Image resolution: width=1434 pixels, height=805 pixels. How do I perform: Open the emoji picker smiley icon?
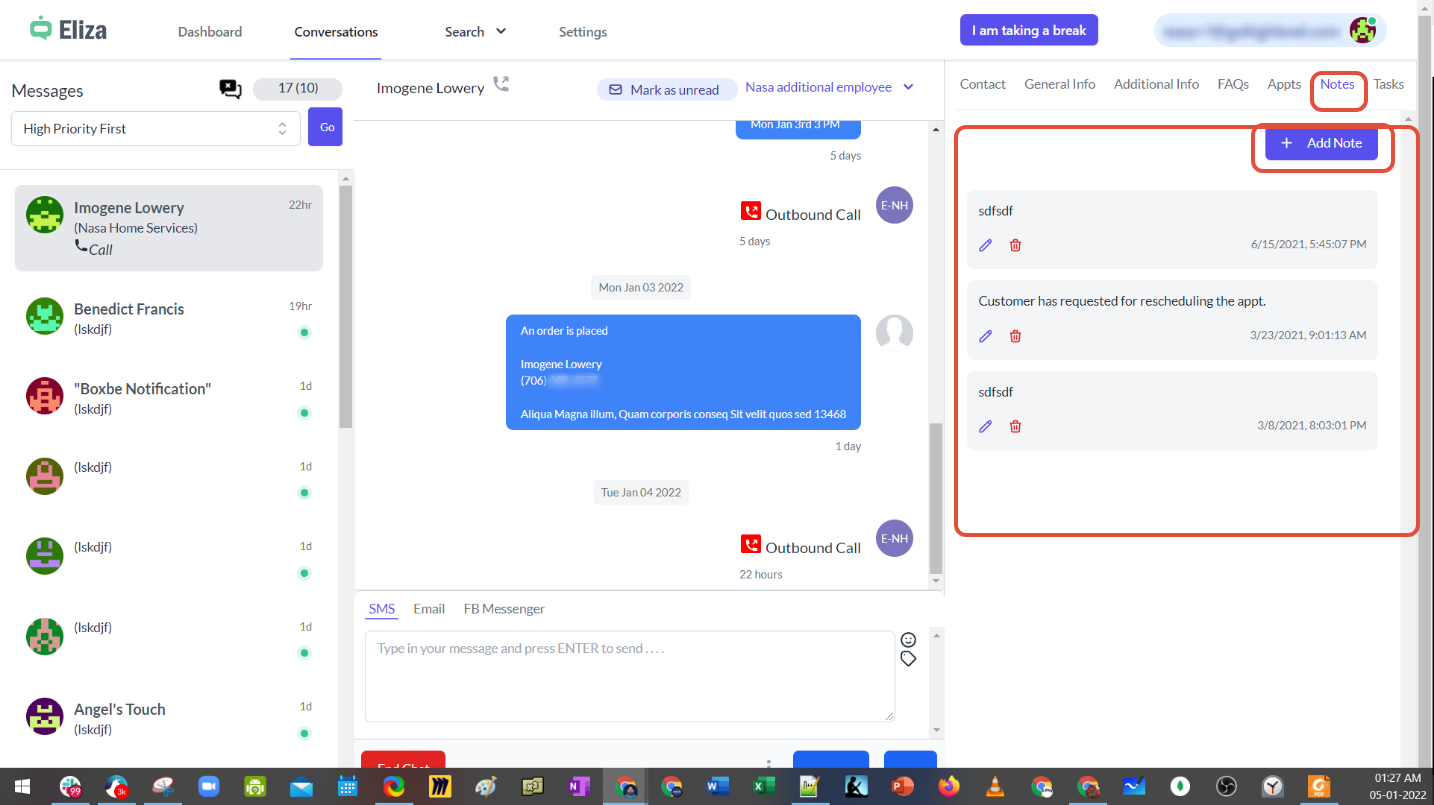[x=908, y=640]
